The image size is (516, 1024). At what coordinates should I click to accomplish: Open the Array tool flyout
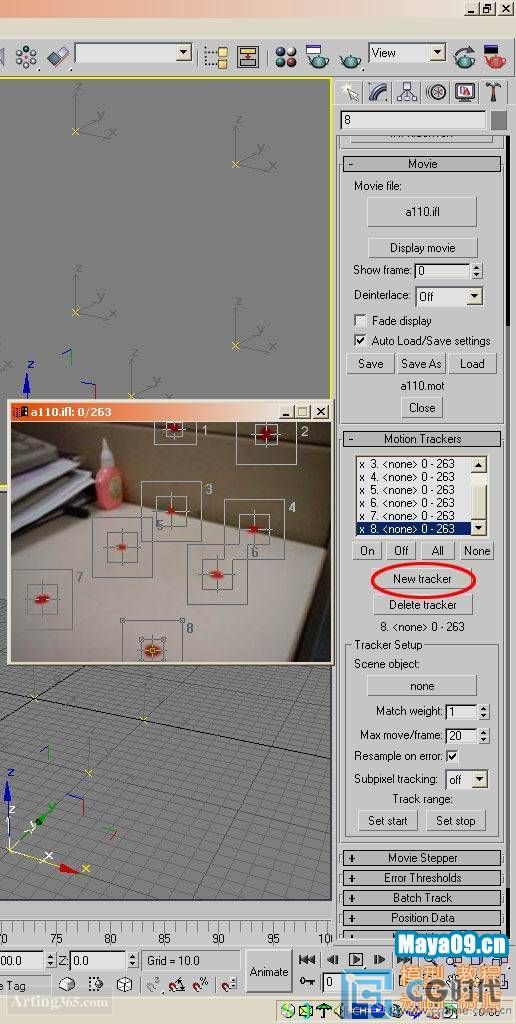[x=26, y=56]
